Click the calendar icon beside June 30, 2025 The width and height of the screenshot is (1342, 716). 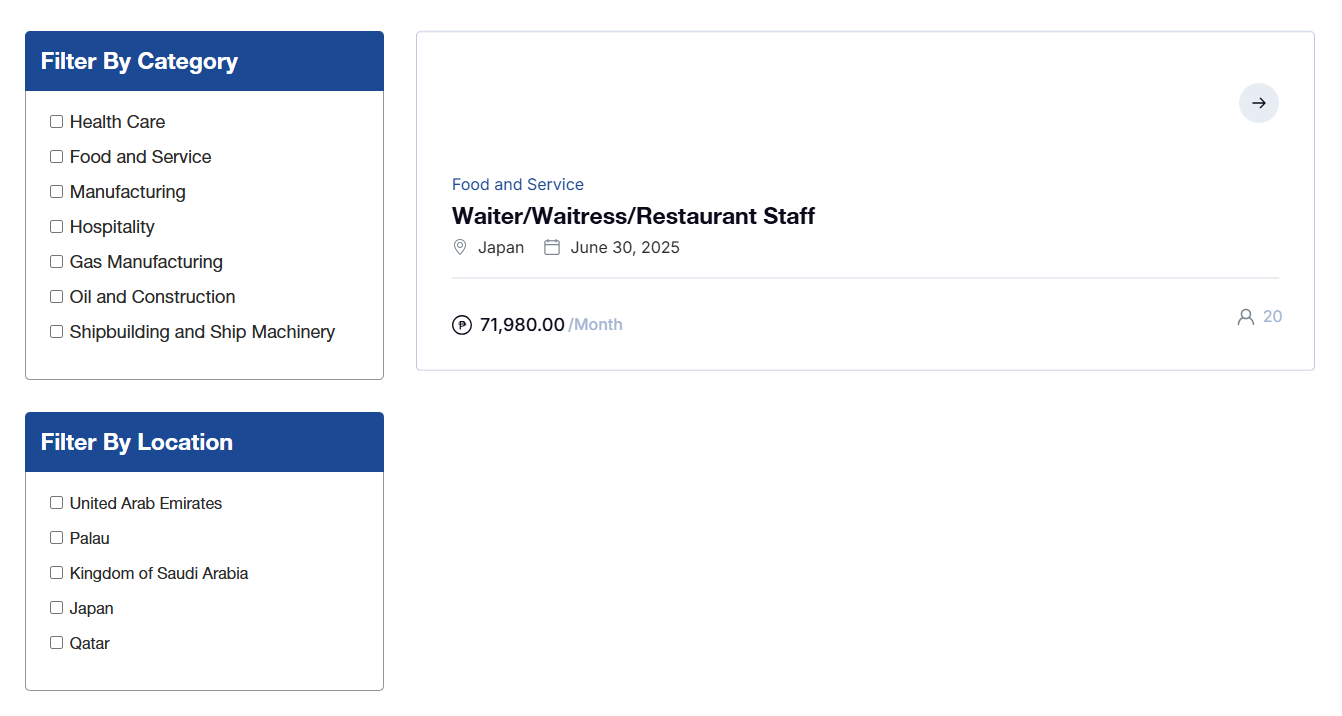tap(552, 247)
